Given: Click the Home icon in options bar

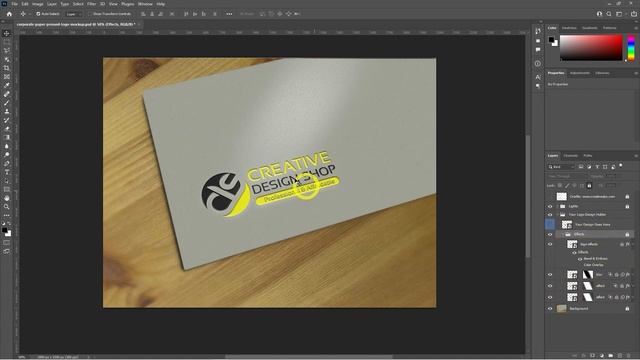Looking at the screenshot, I should coord(9,14).
